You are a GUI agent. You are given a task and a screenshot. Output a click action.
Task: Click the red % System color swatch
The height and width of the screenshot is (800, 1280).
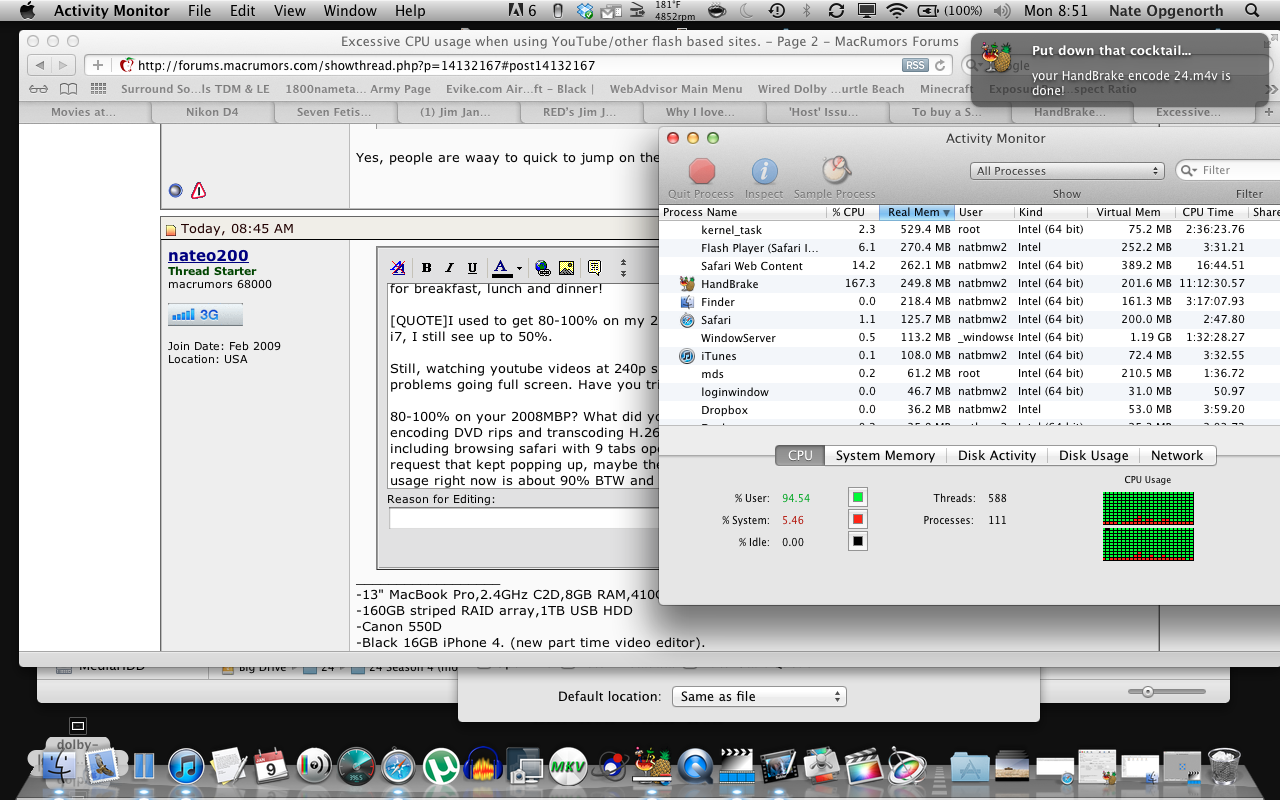(x=857, y=519)
